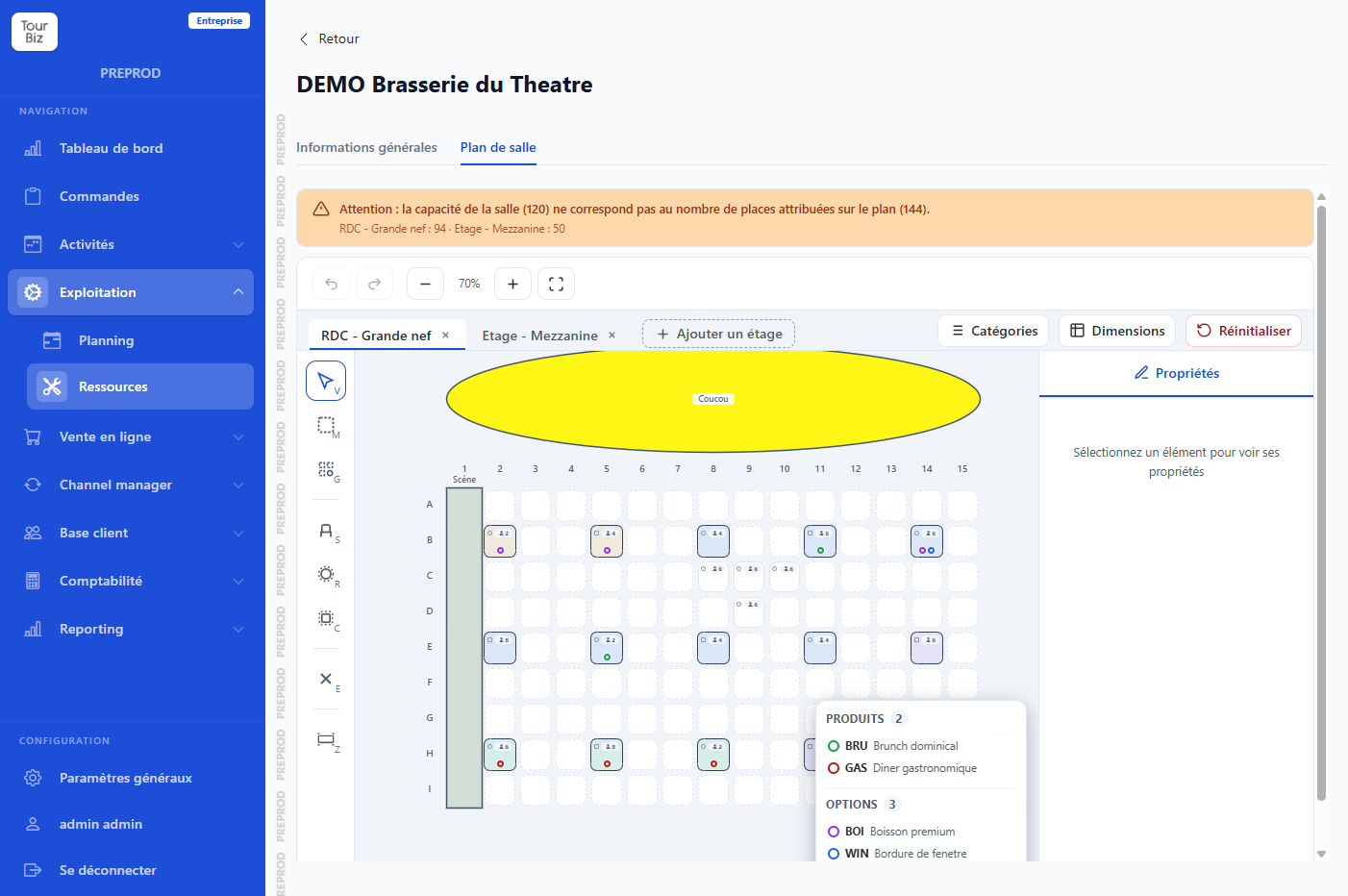The image size is (1348, 896).
Task: Click the Réinitialiser button
Action: coord(1243,331)
